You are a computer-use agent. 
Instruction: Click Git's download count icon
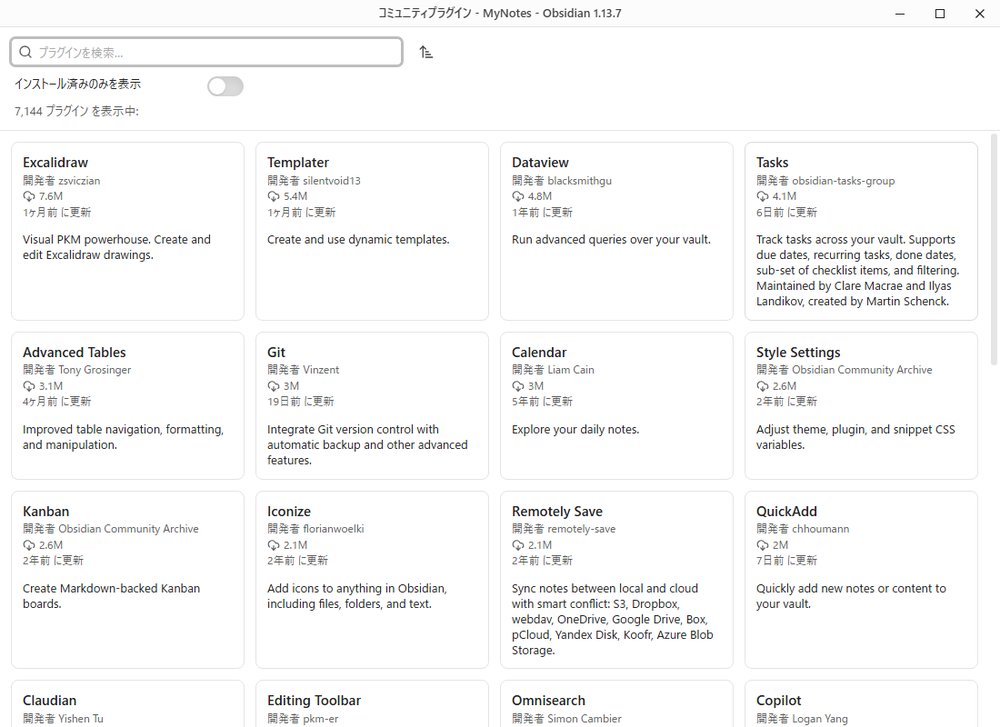pos(274,386)
